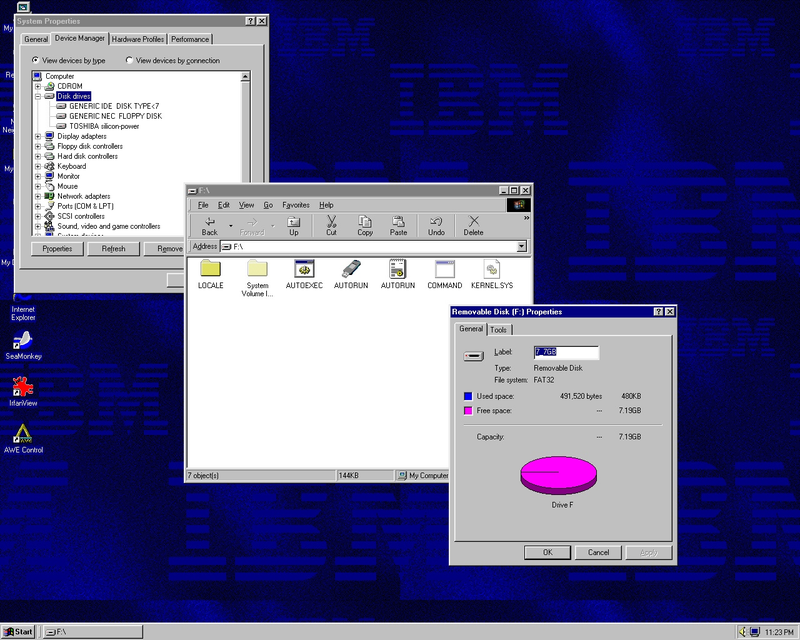Click the F:\ taskbar button
The image size is (800, 640).
point(92,632)
